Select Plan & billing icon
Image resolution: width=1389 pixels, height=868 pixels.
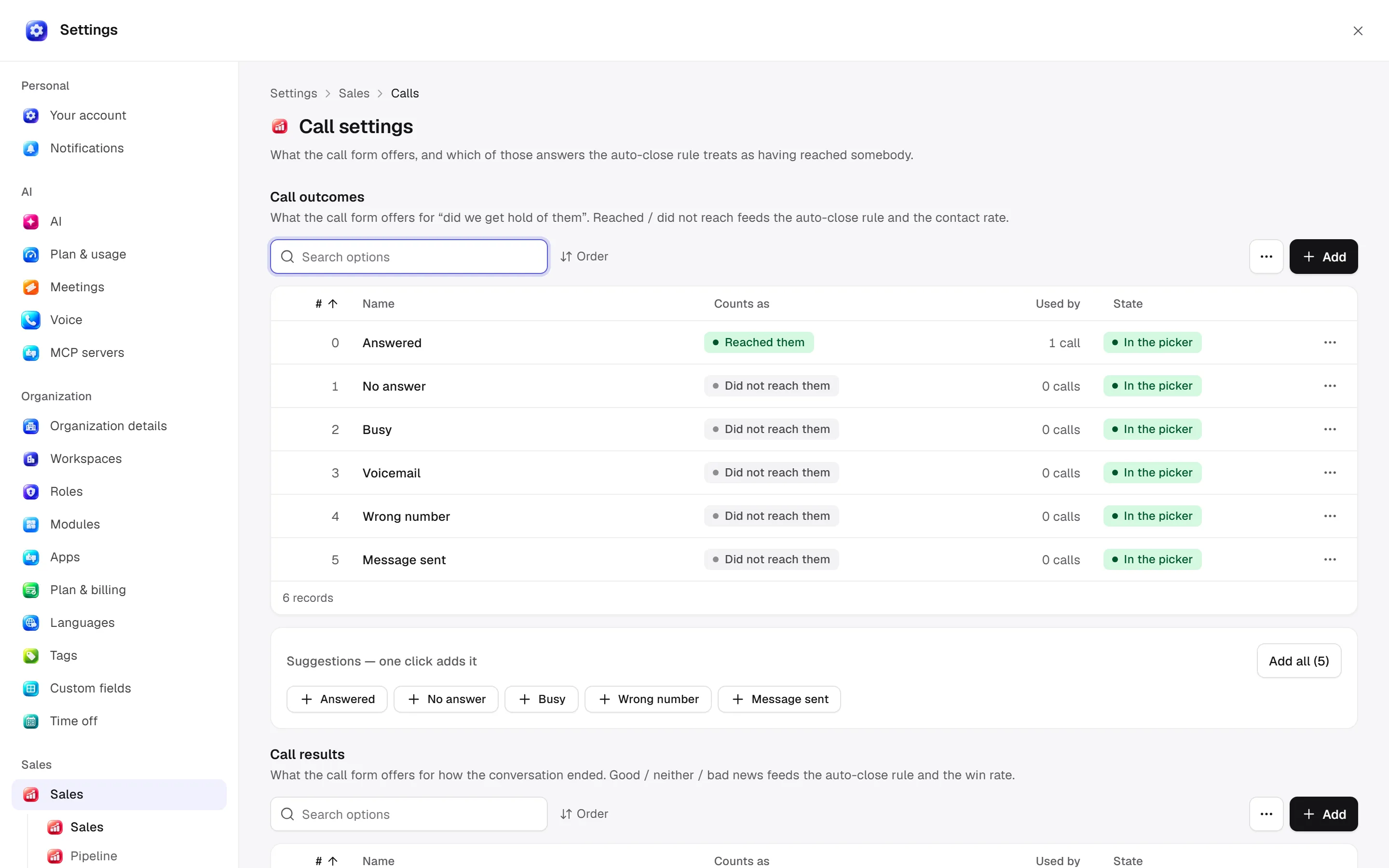(x=31, y=590)
